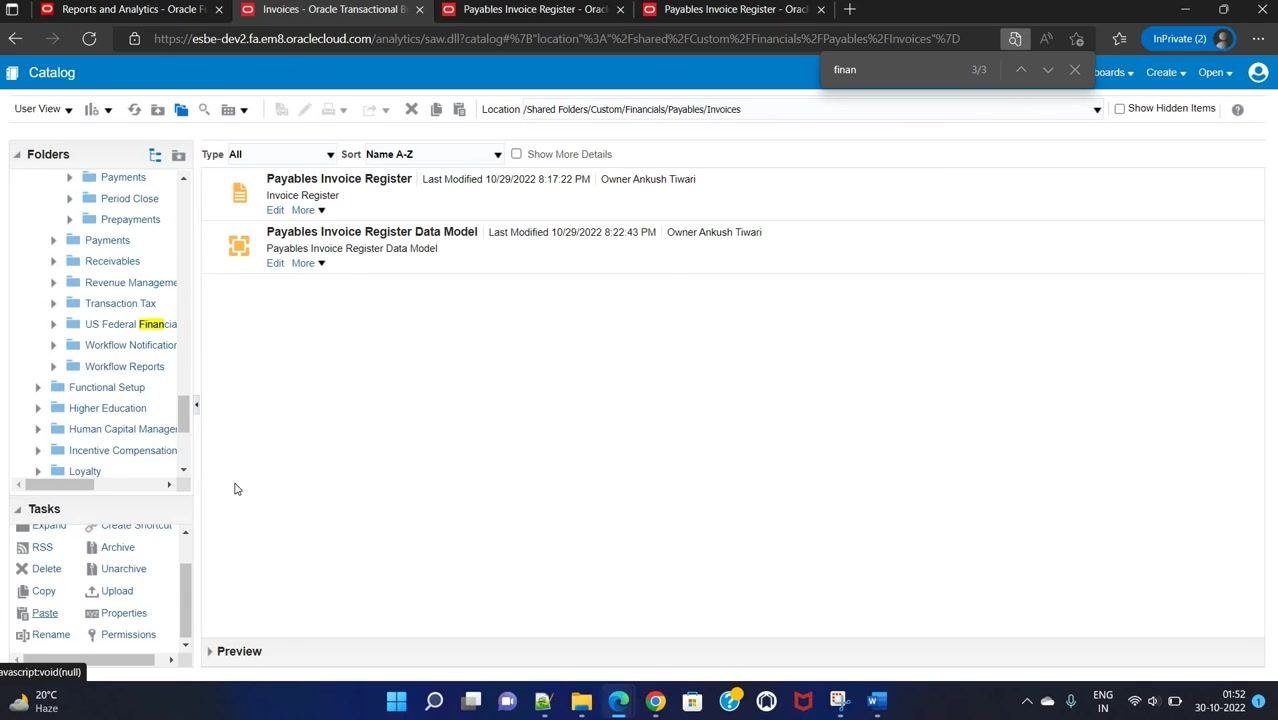Viewport: 1278px width, 720px height.
Task: Click Upload in the Tasks pane
Action: click(117, 591)
